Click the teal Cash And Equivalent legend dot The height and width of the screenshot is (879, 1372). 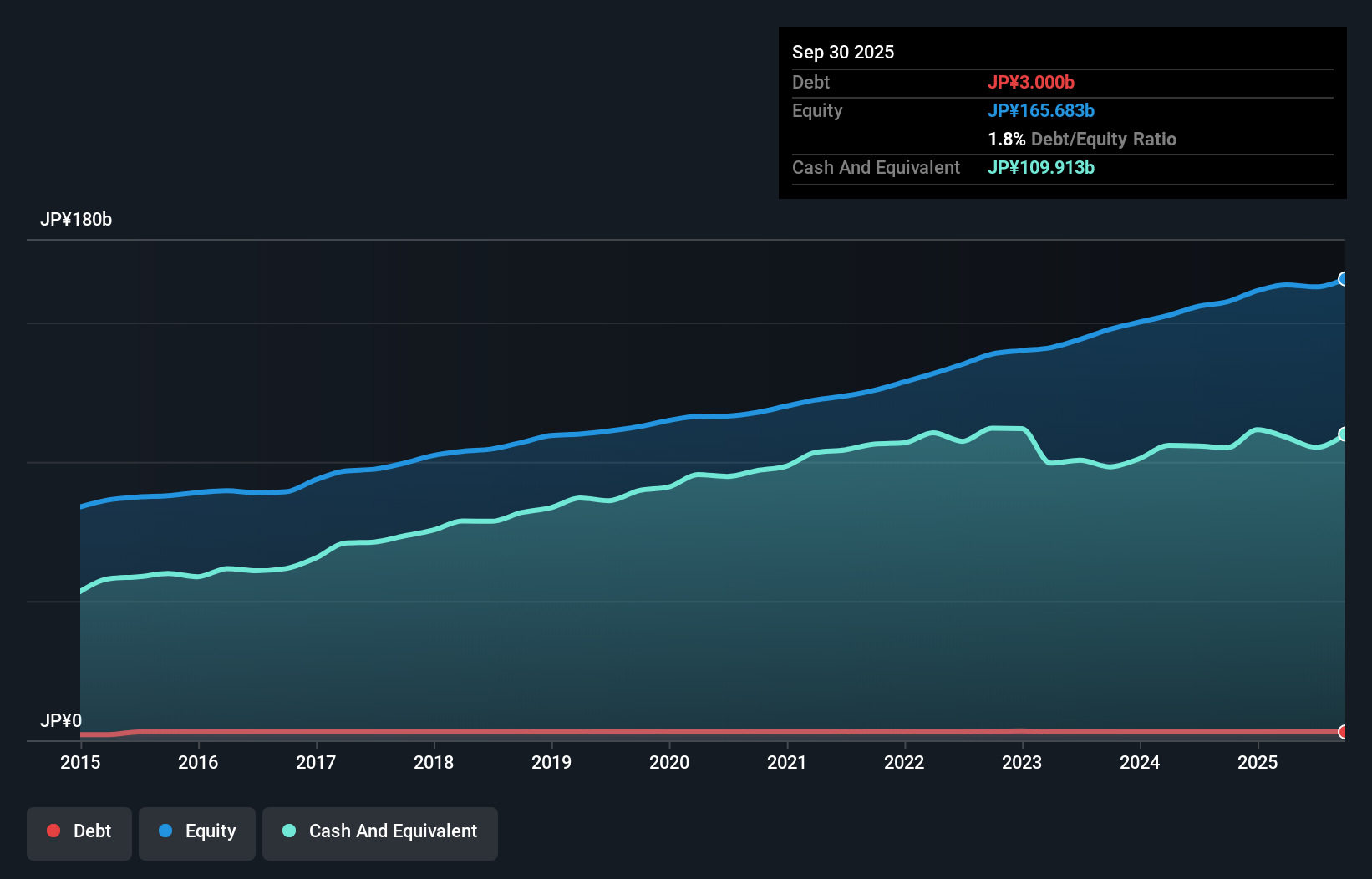(287, 831)
